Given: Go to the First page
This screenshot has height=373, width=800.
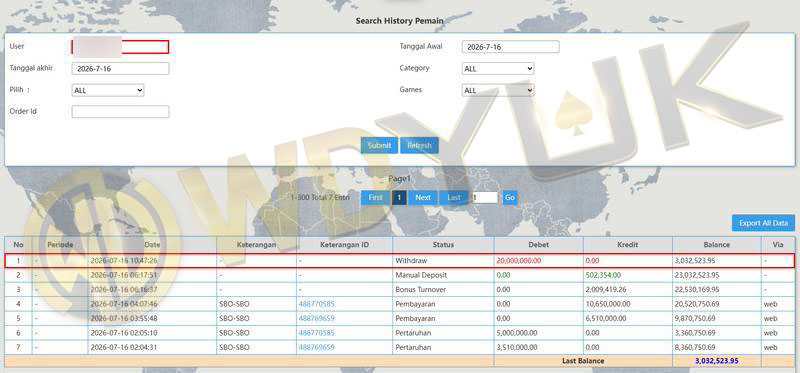Looking at the screenshot, I should [376, 197].
